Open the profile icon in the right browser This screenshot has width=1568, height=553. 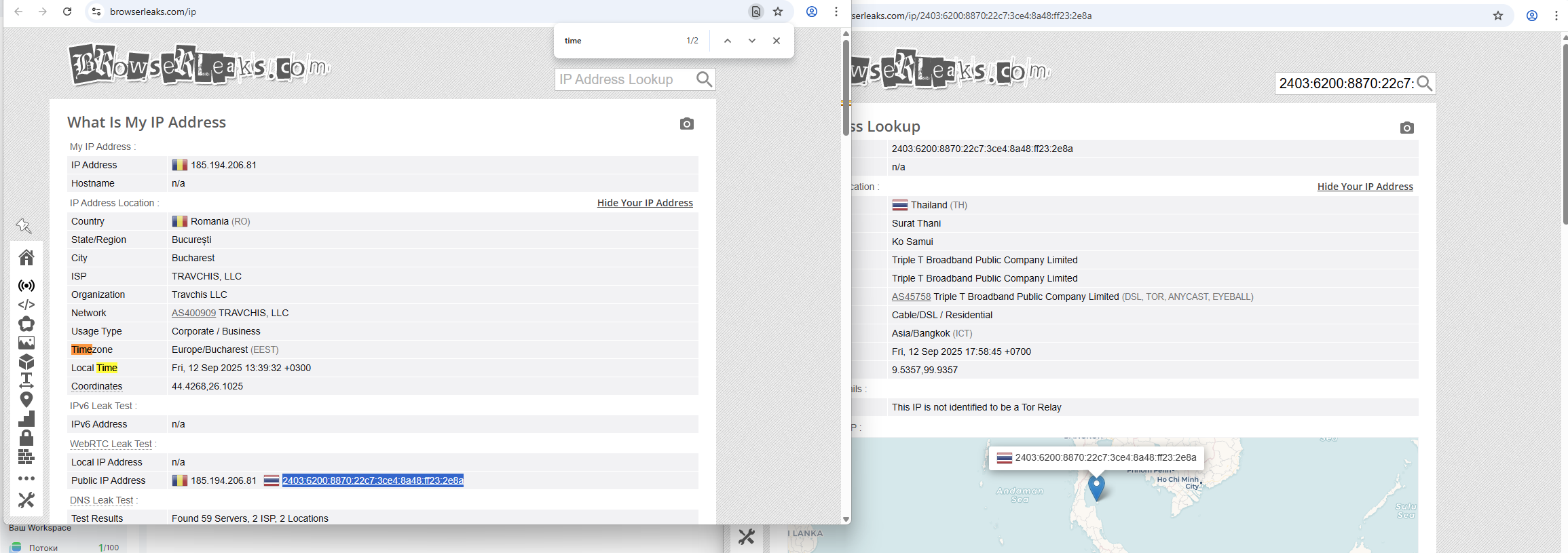pos(1532,16)
